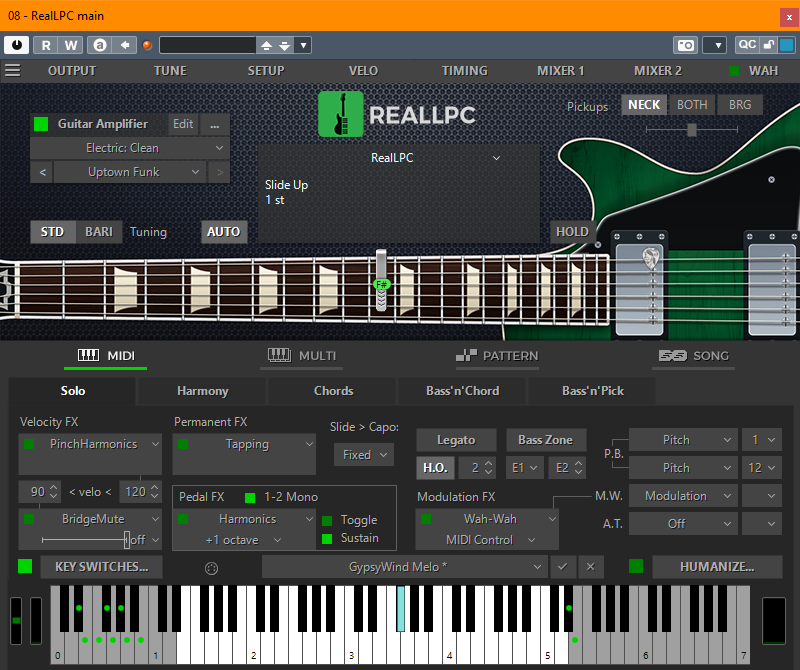Viewport: 800px width, 670px height.
Task: Toggle the Humanize green enable box
Action: [x=636, y=566]
